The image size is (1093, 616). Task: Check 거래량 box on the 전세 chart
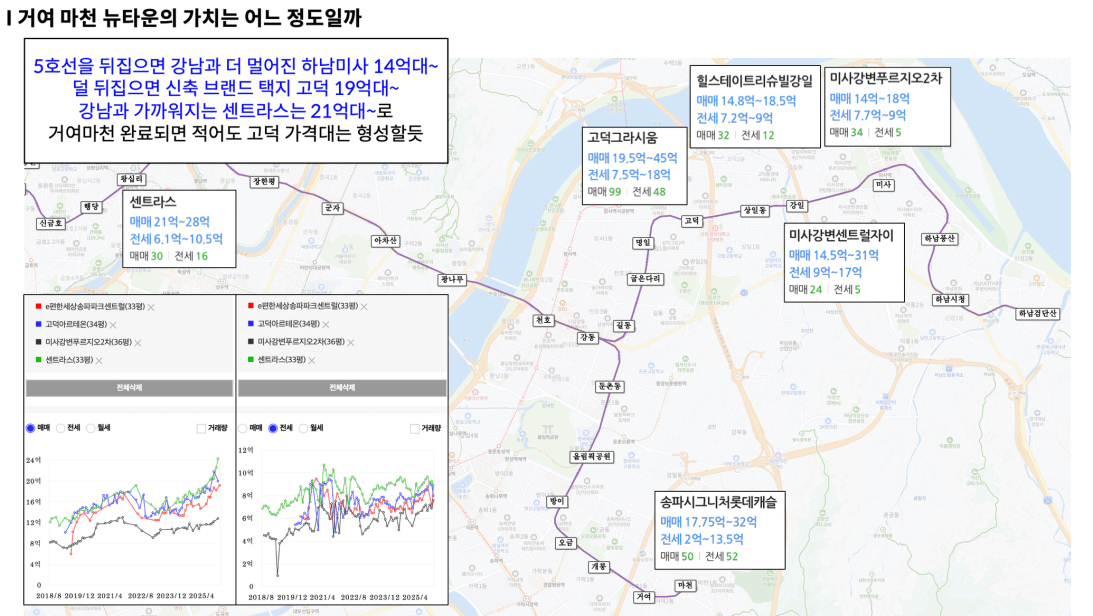click(413, 428)
